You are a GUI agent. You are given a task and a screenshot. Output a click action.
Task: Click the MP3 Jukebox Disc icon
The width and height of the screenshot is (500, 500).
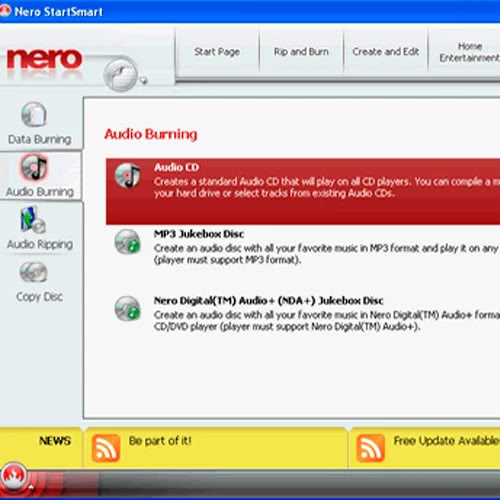tap(127, 242)
